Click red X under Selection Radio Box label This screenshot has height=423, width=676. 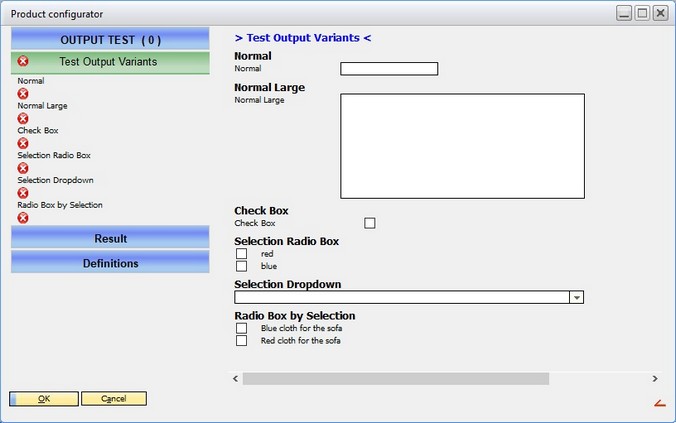23,168
